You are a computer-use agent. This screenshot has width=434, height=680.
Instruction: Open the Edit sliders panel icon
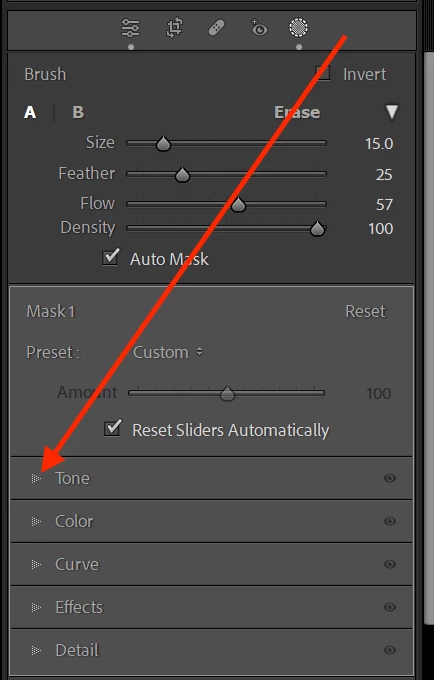[x=131, y=28]
